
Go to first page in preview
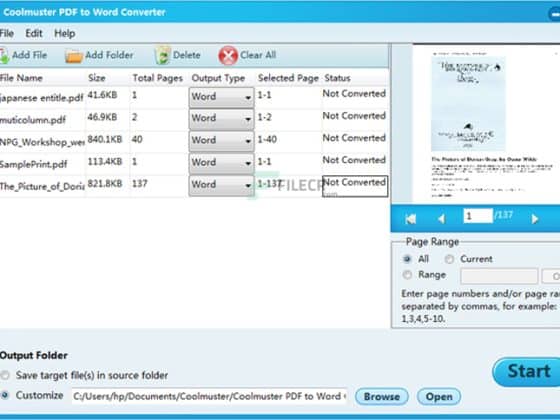point(411,219)
